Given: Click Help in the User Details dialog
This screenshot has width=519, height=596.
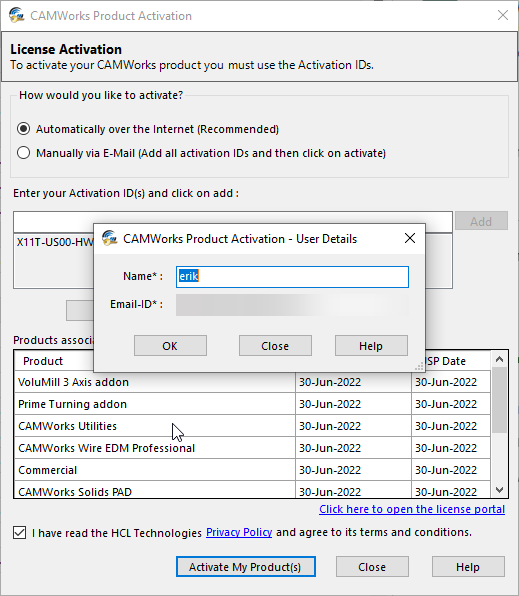Looking at the screenshot, I should tap(371, 346).
